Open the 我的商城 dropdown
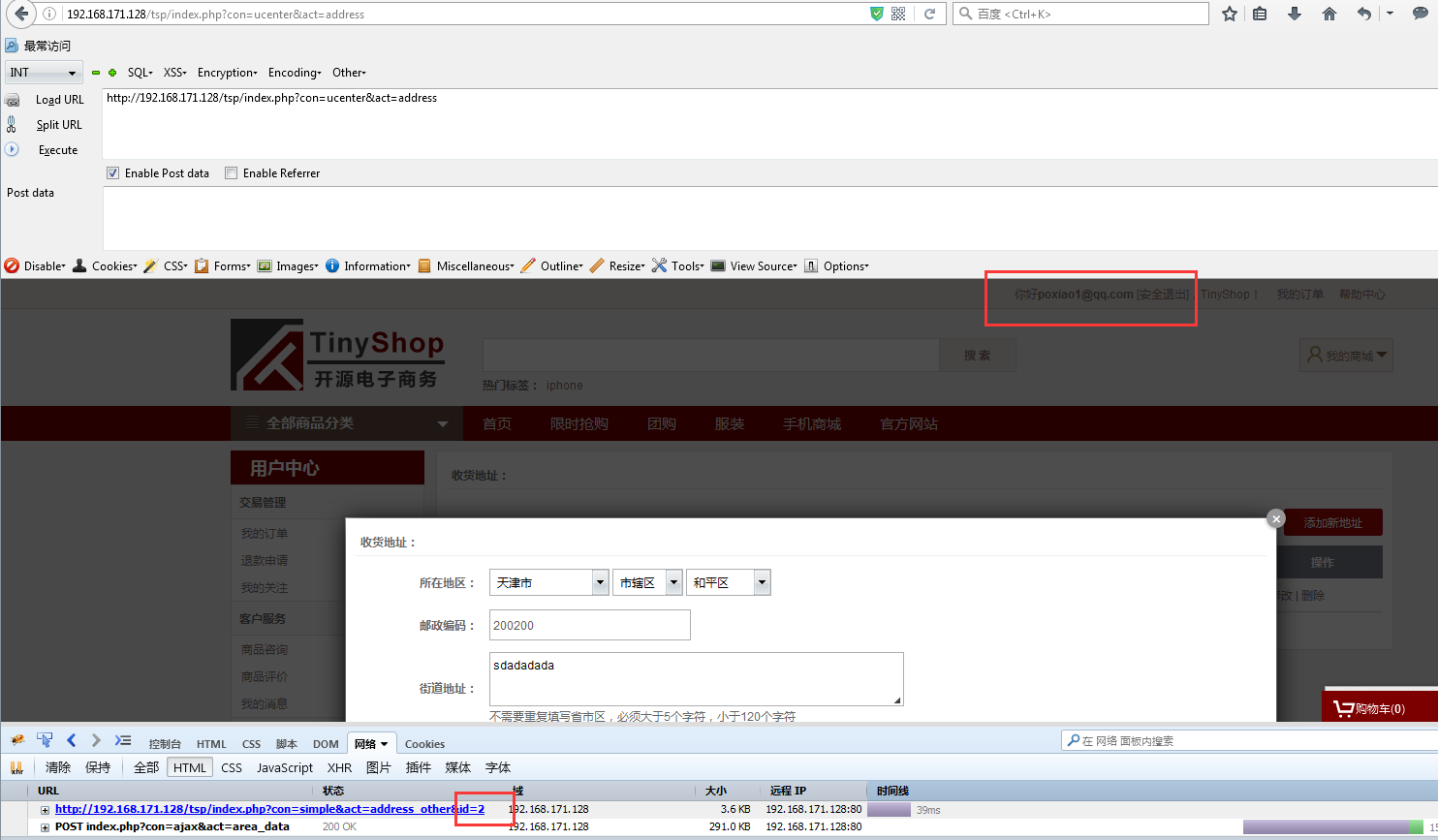Screen dimensions: 1438x840 click(1346, 356)
